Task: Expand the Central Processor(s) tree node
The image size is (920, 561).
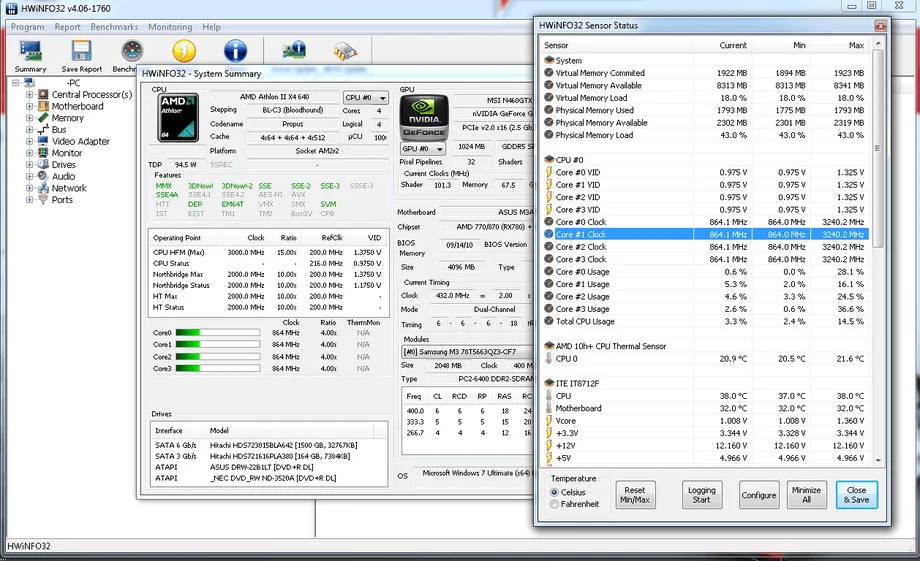Action: point(29,94)
